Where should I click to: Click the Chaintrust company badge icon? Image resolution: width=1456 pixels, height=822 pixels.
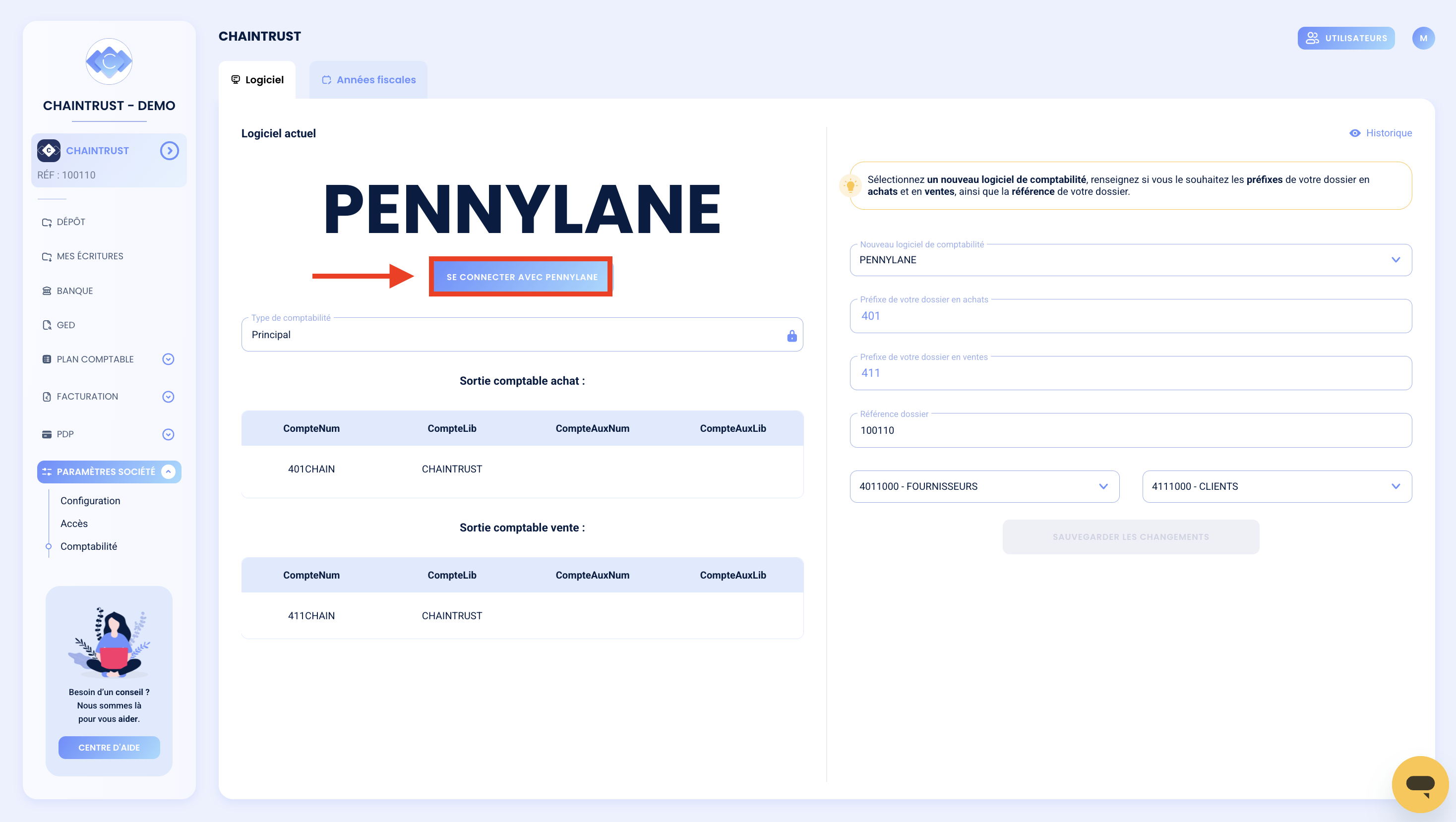pyautogui.click(x=49, y=151)
